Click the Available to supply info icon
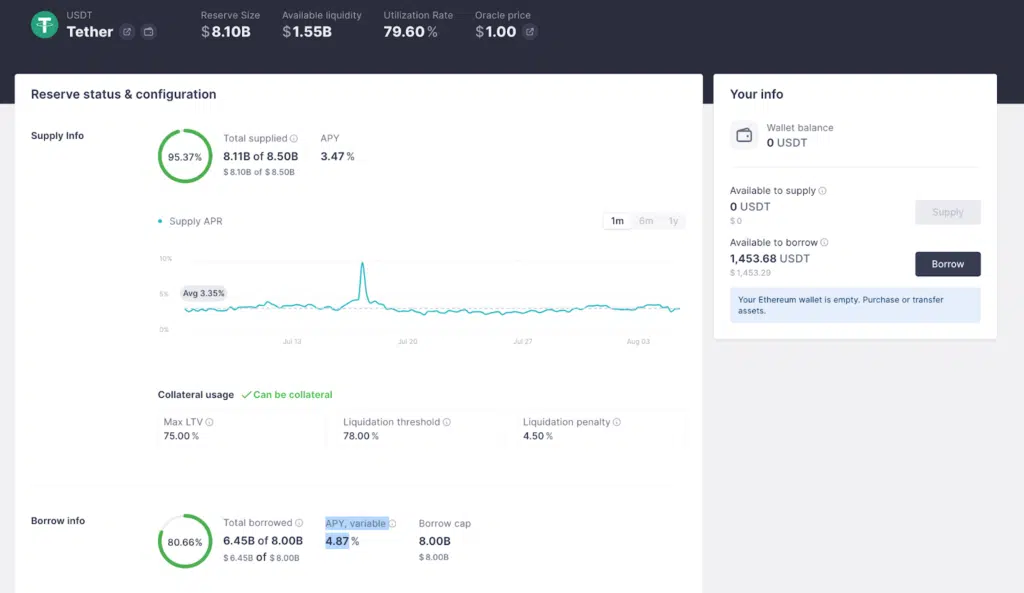The height and width of the screenshot is (593, 1024). pyautogui.click(x=821, y=190)
